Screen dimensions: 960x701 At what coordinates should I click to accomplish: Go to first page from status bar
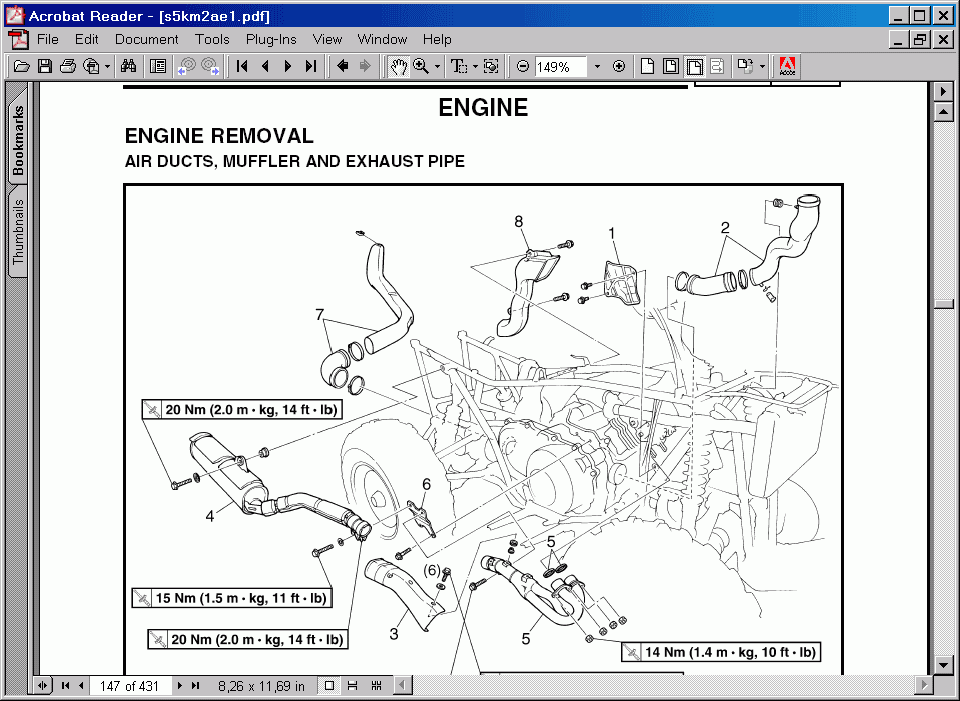click(x=66, y=686)
